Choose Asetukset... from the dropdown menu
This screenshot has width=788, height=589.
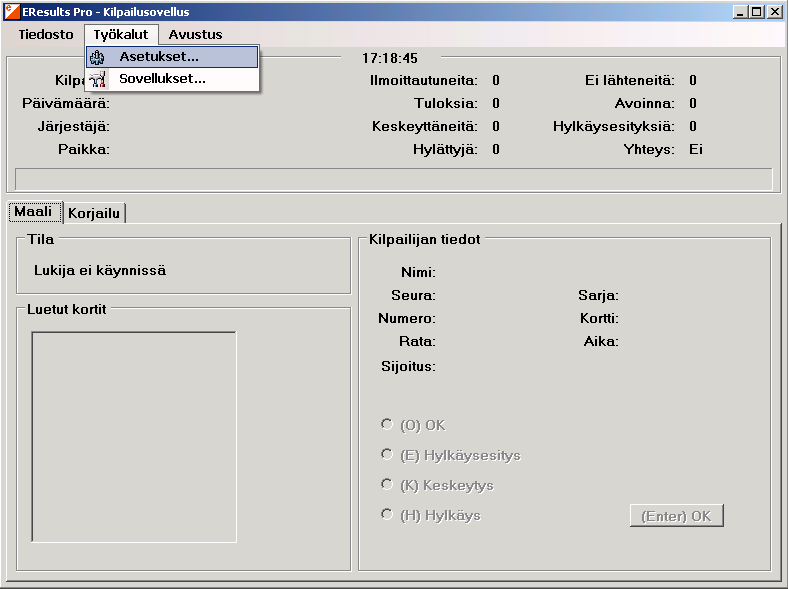coord(172,57)
